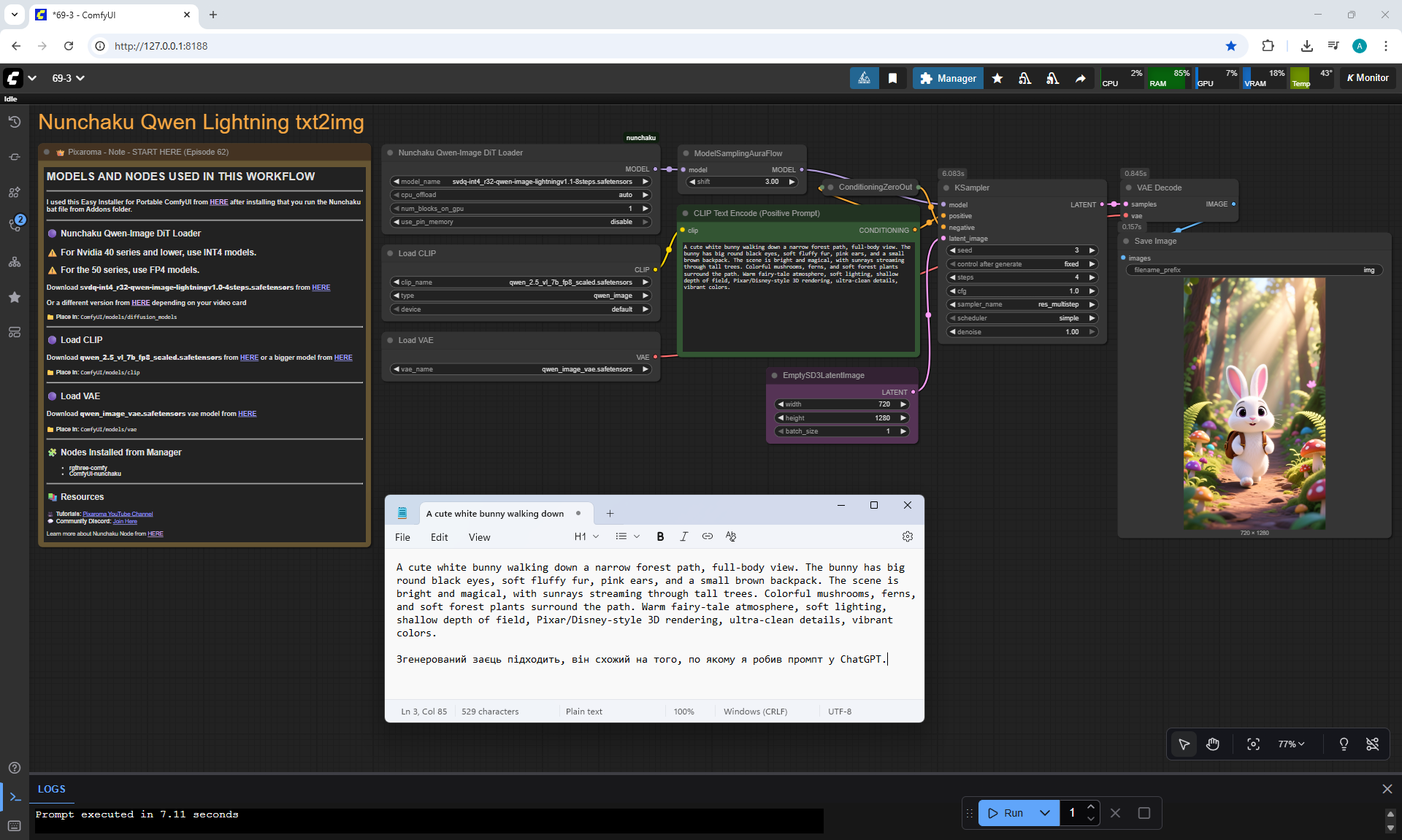Open the Run button dropdown arrow

point(1045,813)
